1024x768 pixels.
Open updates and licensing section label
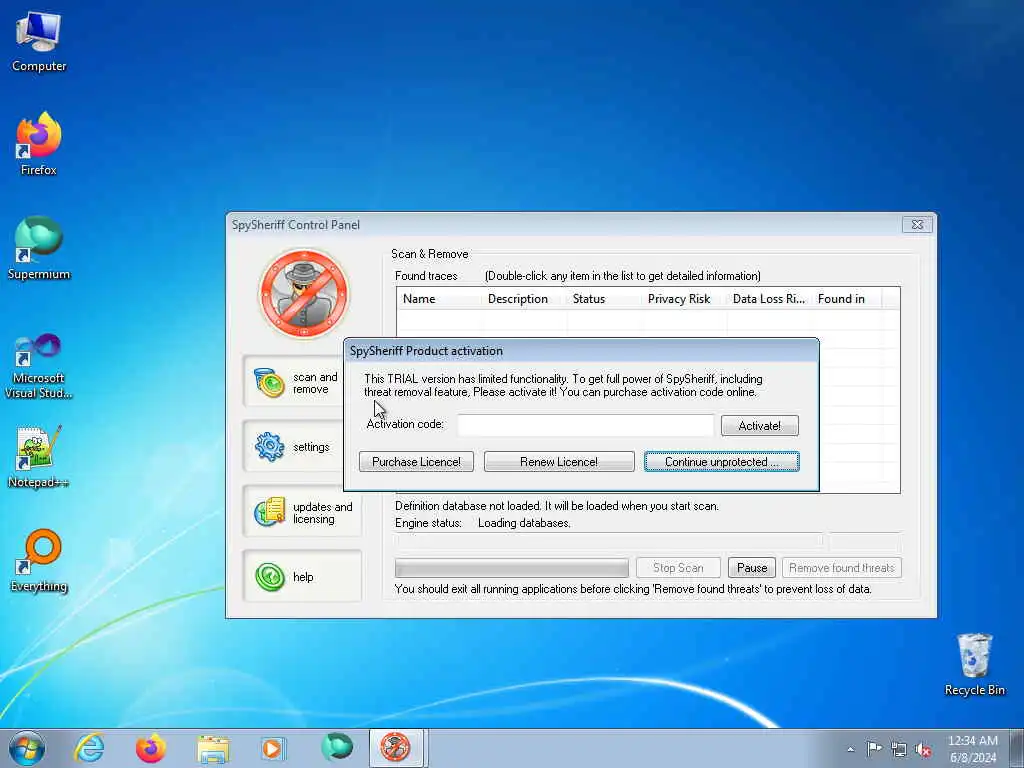322,513
